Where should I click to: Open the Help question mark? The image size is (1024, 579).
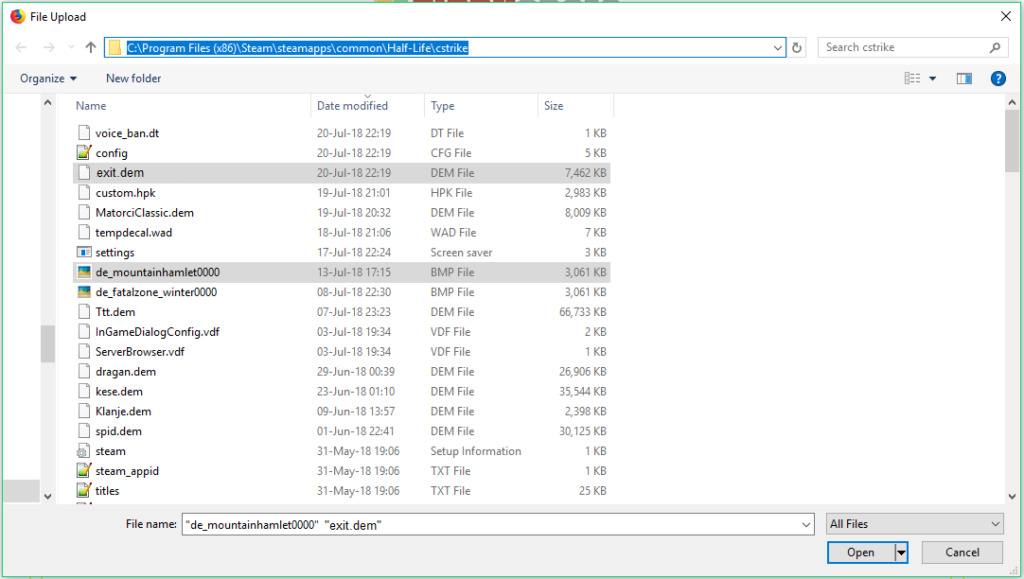click(x=998, y=78)
